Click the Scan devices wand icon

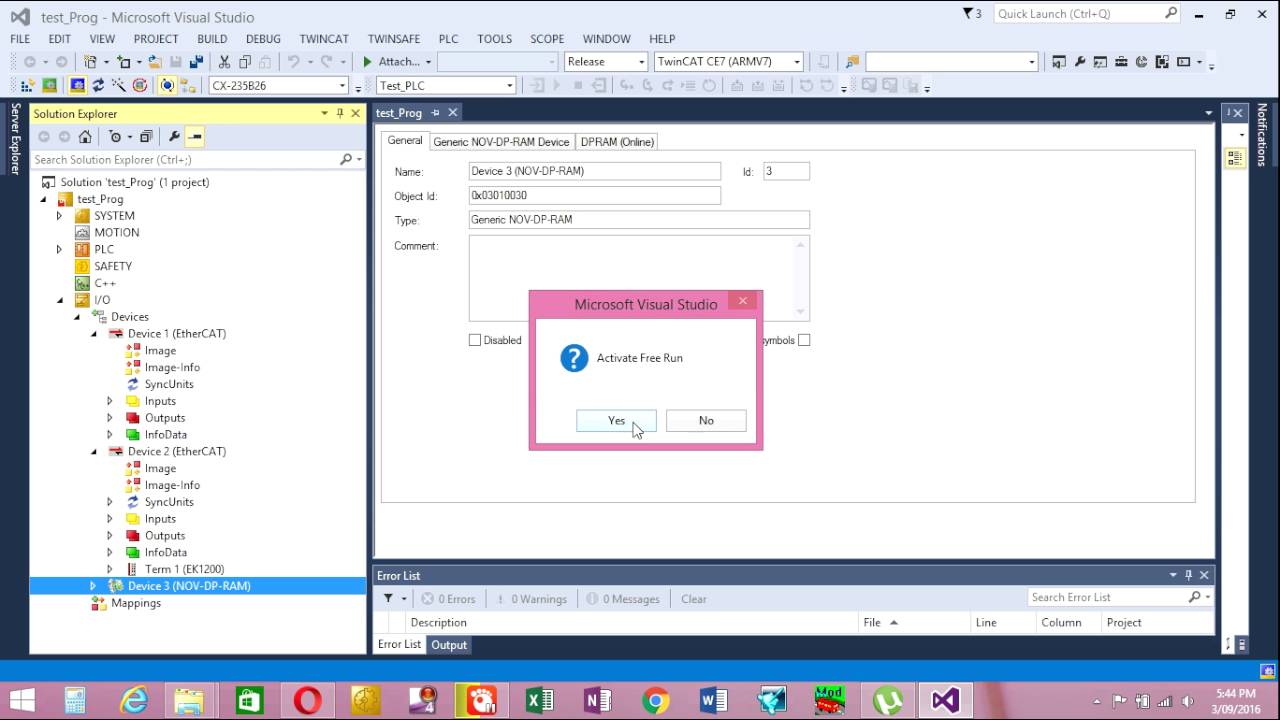pyautogui.click(x=118, y=85)
